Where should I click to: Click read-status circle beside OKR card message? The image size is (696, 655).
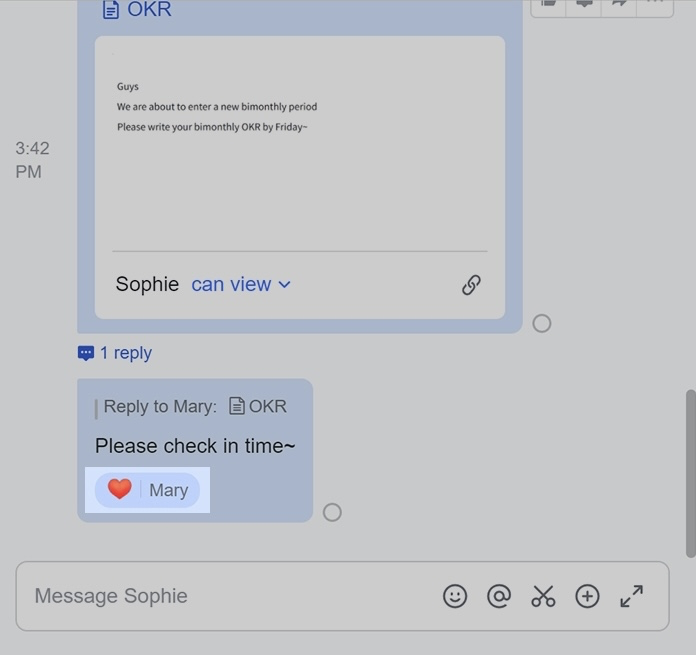[x=542, y=324]
